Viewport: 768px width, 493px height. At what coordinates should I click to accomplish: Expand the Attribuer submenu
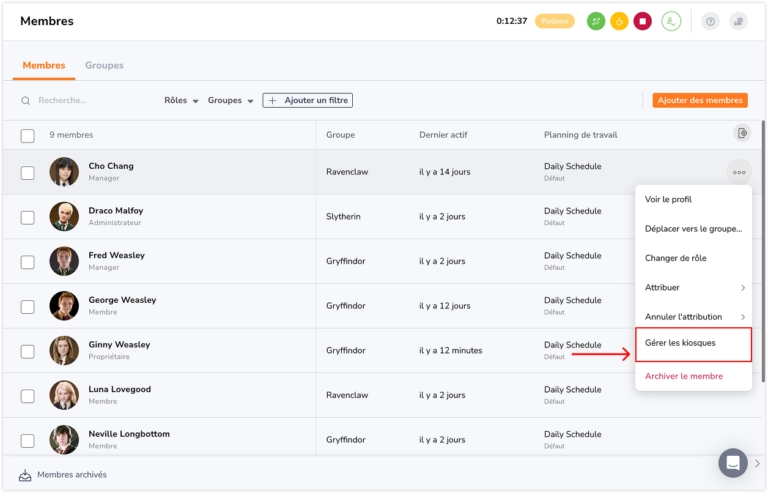(694, 287)
